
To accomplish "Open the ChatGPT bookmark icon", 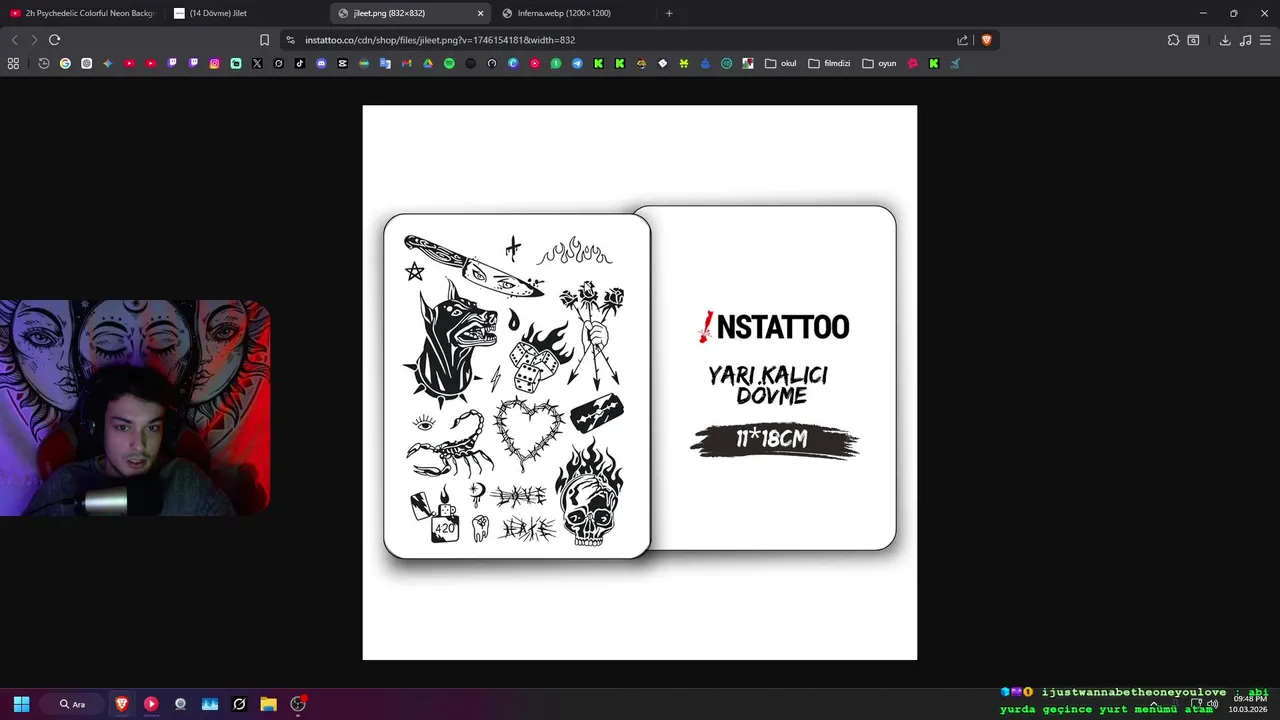I will [x=87, y=63].
